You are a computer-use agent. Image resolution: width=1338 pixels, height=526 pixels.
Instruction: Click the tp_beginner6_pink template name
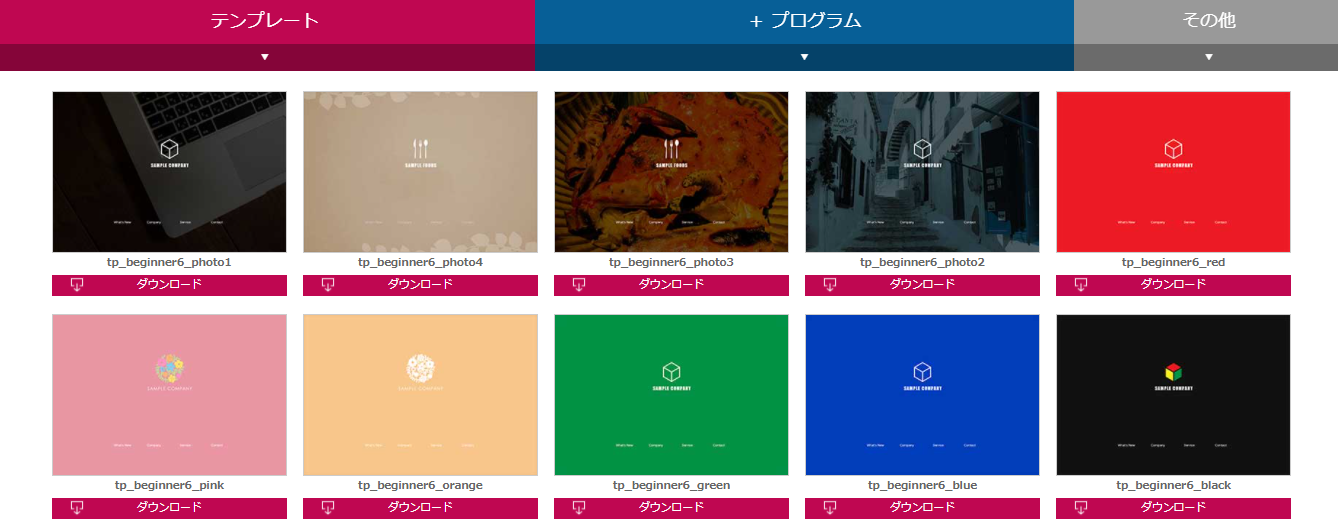169,485
